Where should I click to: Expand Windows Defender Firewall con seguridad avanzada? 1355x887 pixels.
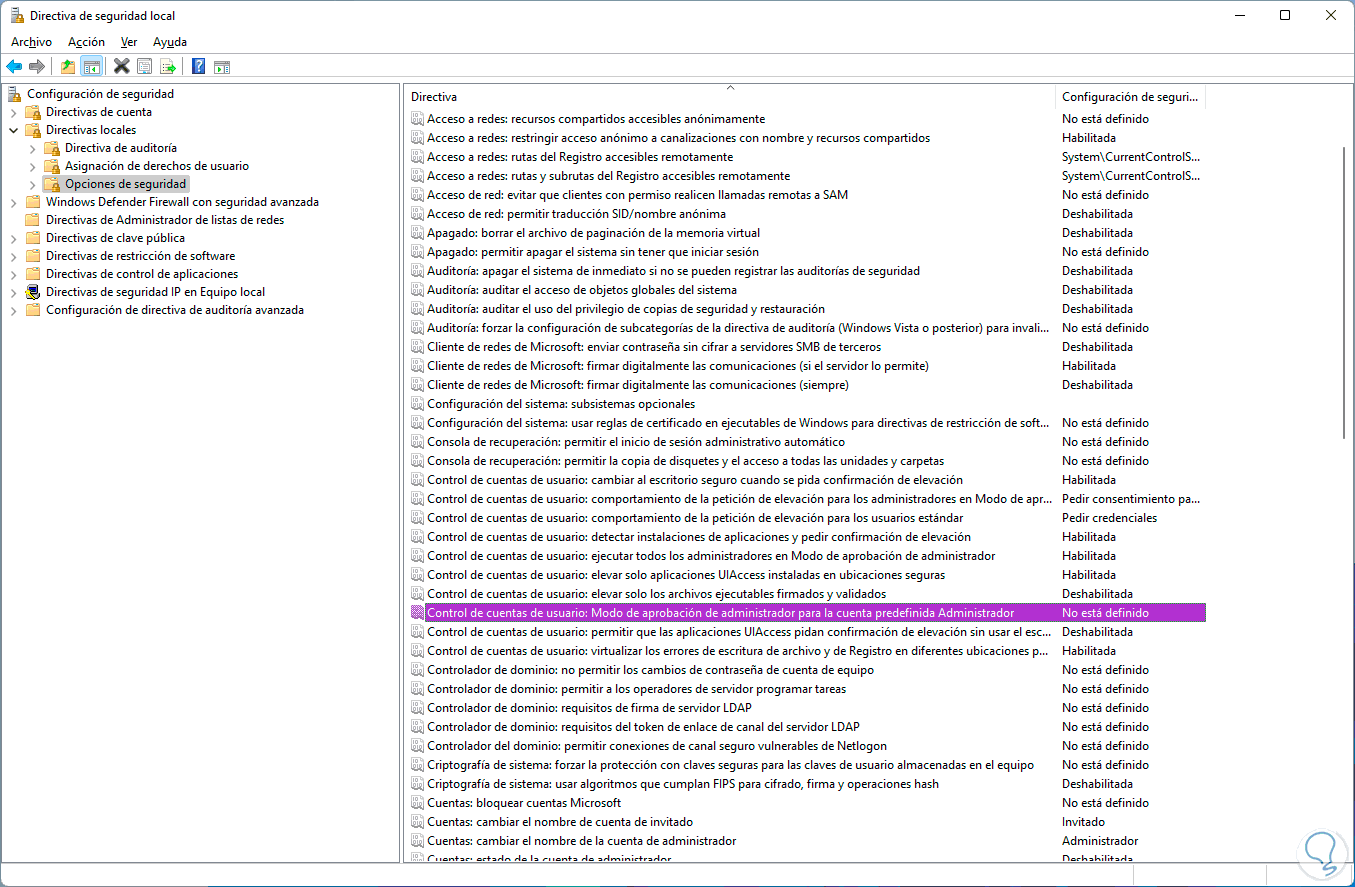pos(14,202)
